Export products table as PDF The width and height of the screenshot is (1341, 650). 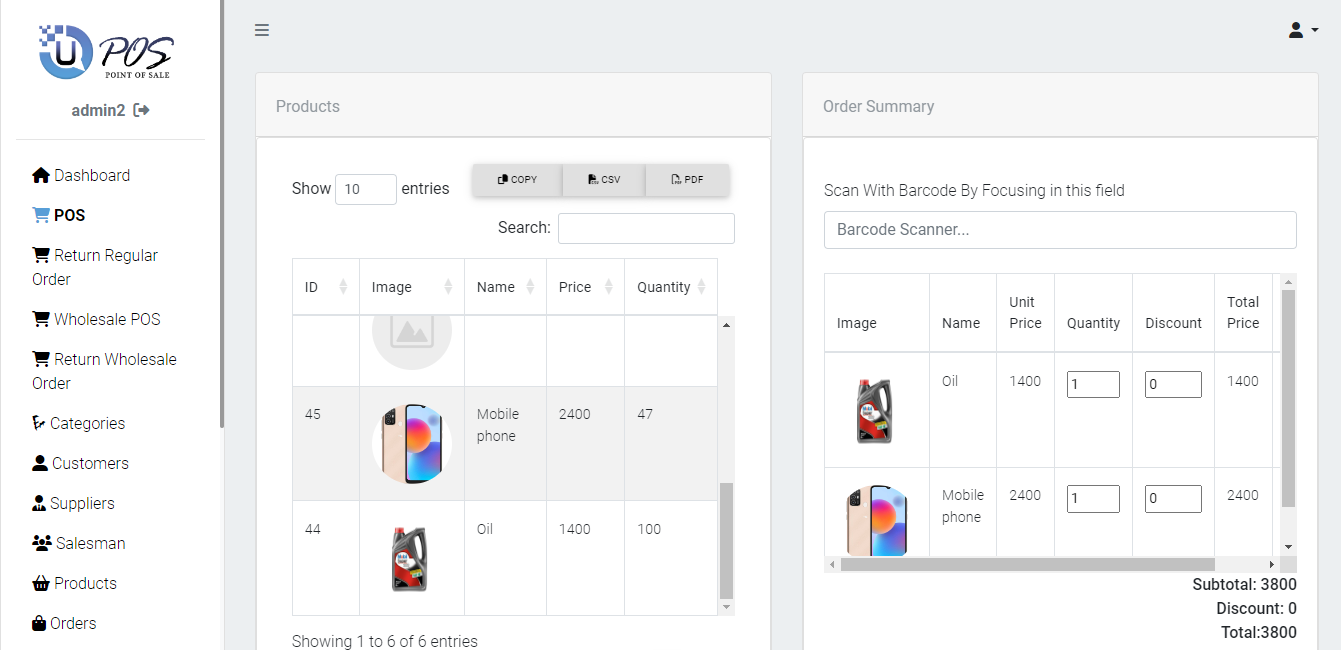coord(687,180)
